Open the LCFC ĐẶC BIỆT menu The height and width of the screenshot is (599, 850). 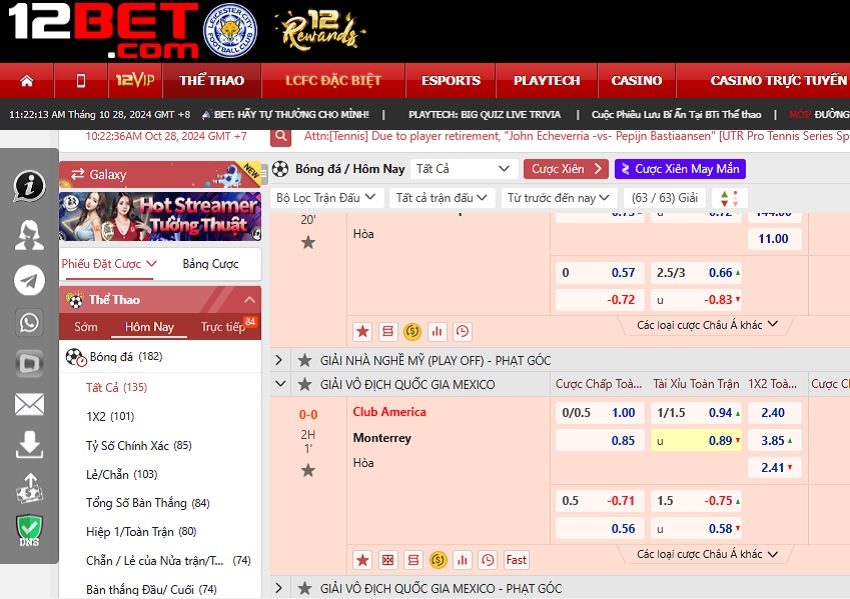333,81
